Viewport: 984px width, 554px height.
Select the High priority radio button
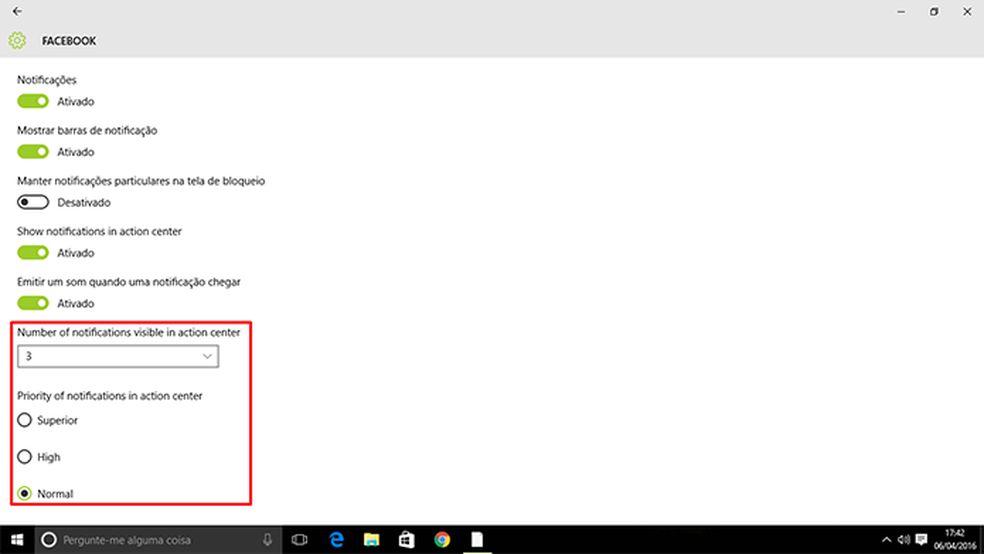(x=24, y=457)
